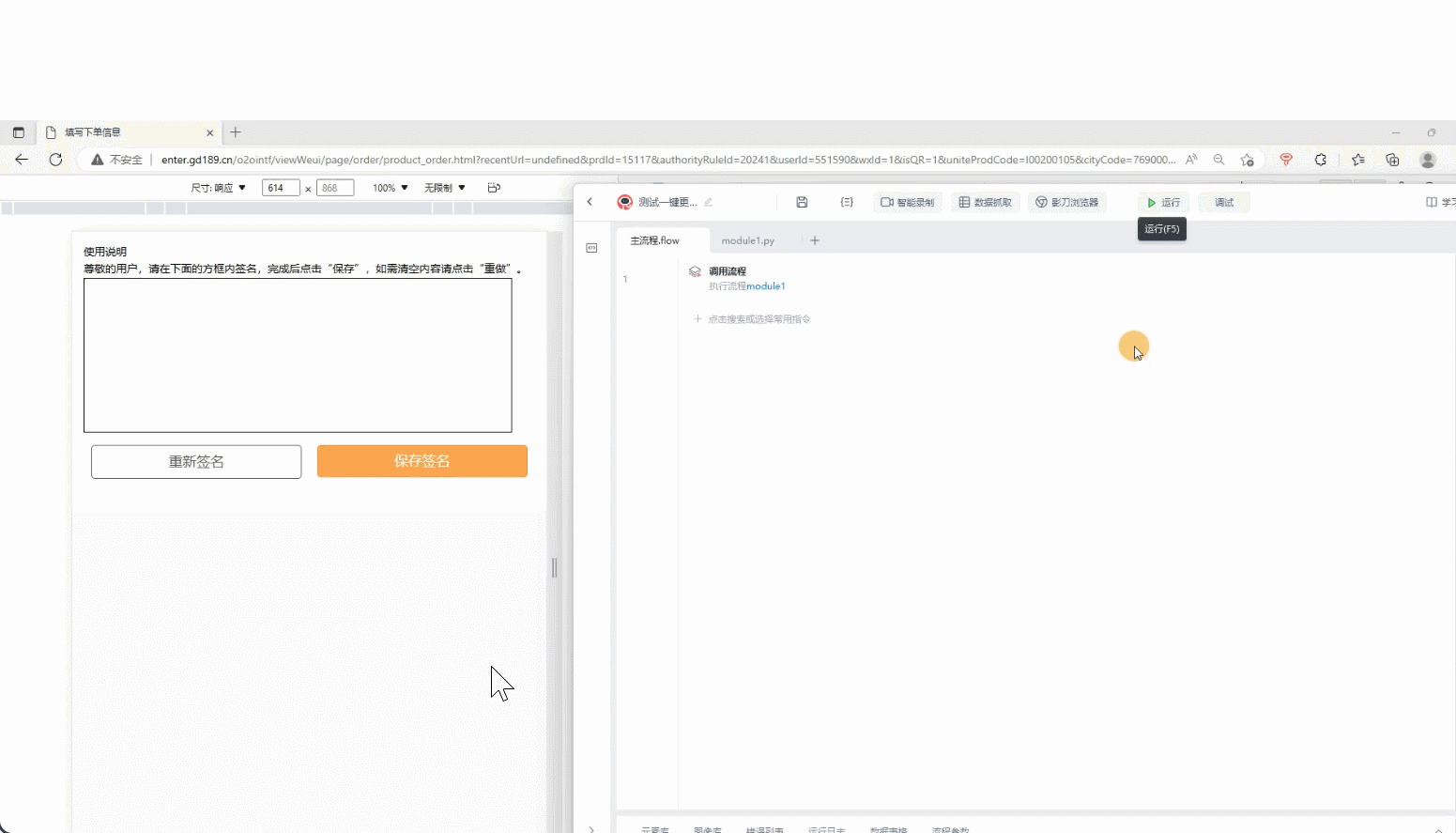Open the 100% zoom level dropdown
This screenshot has height=833, width=1456.
coord(391,188)
